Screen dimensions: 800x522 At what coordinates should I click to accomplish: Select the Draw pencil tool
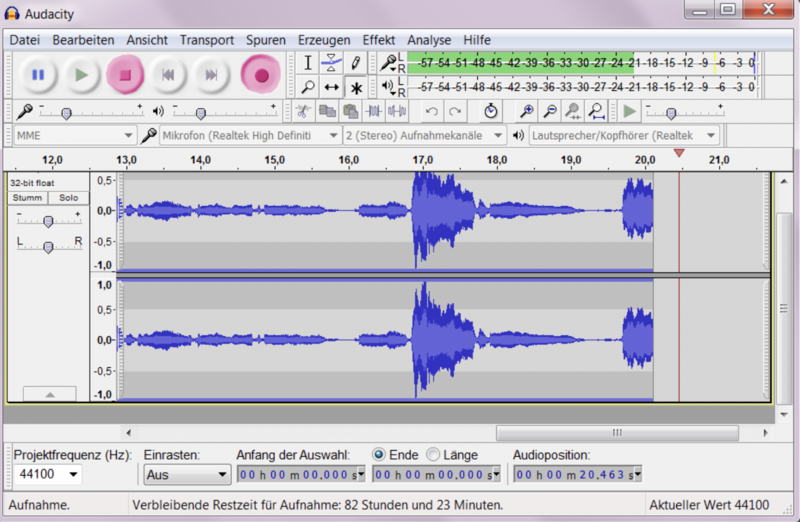[x=355, y=62]
